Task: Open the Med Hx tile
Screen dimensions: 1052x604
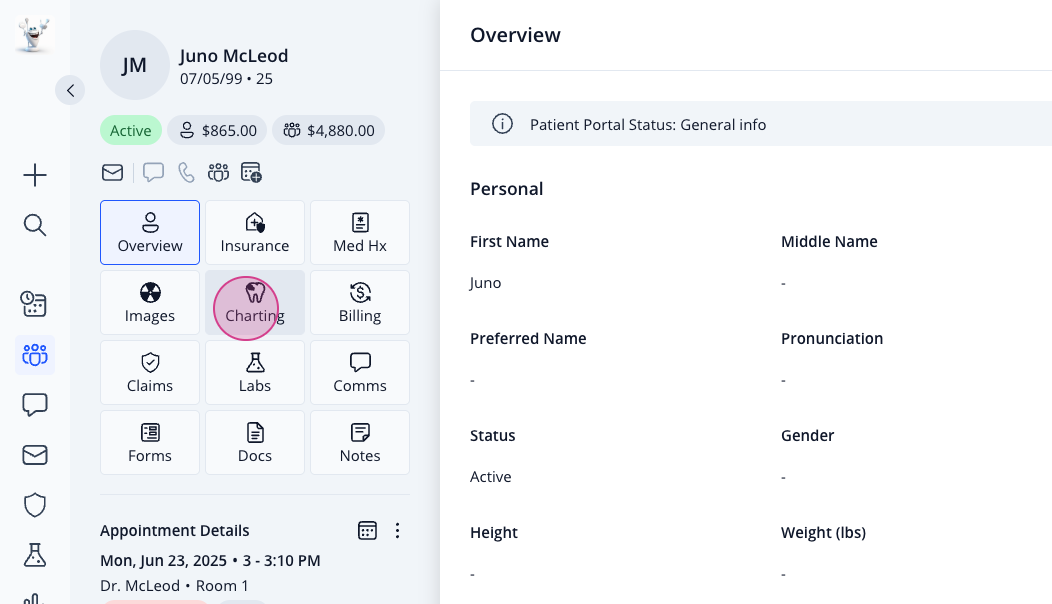Action: point(360,232)
